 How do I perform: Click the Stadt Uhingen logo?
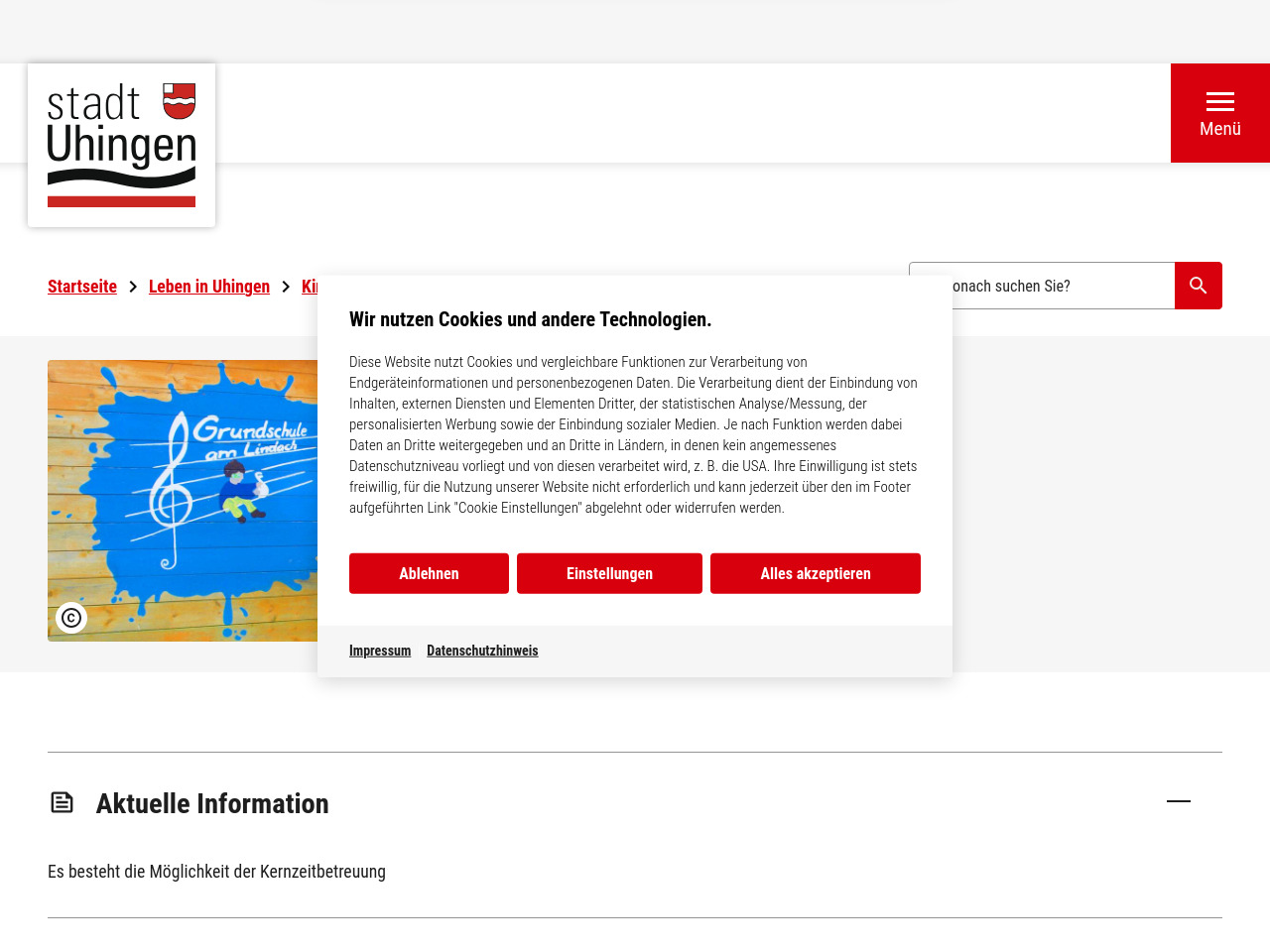click(121, 146)
